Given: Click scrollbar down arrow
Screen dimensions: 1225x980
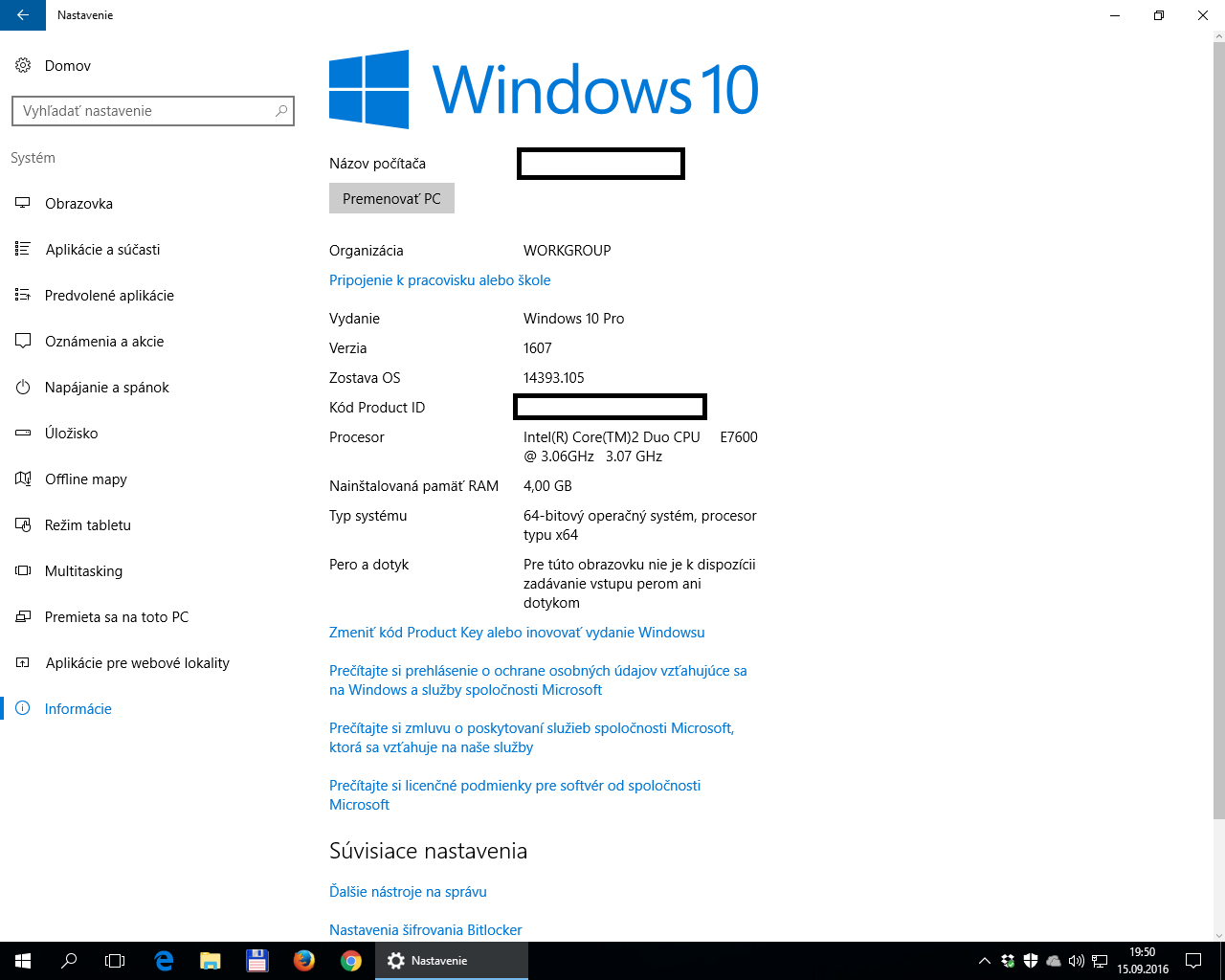Looking at the screenshot, I should [1218, 935].
